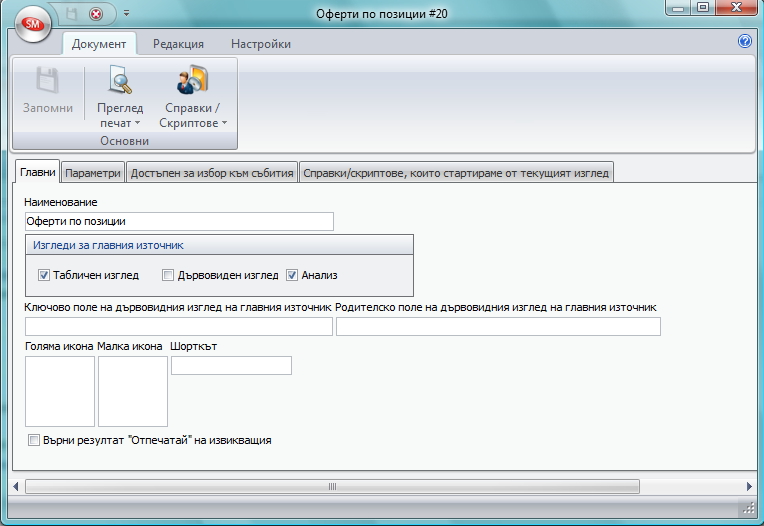
Task: Expand the Справки / Скриптове dropdown arrow
Action: (224, 123)
